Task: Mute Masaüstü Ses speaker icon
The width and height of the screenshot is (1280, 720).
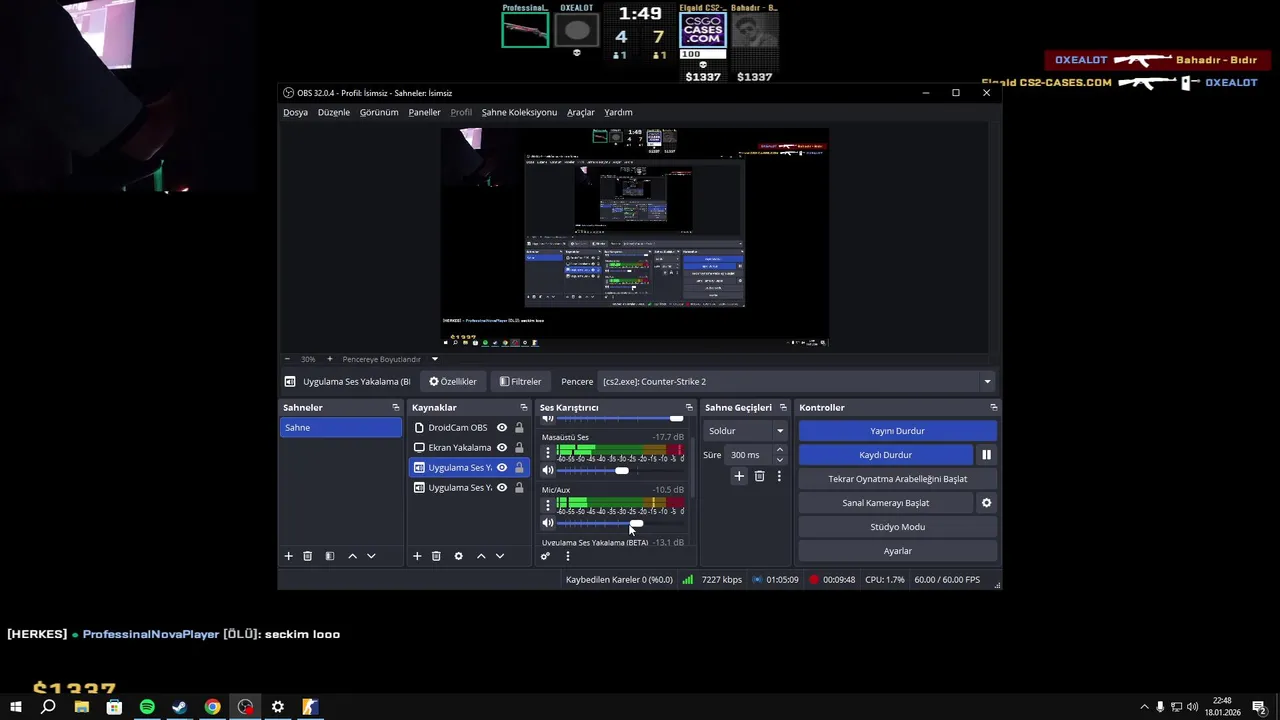Action: tap(547, 471)
